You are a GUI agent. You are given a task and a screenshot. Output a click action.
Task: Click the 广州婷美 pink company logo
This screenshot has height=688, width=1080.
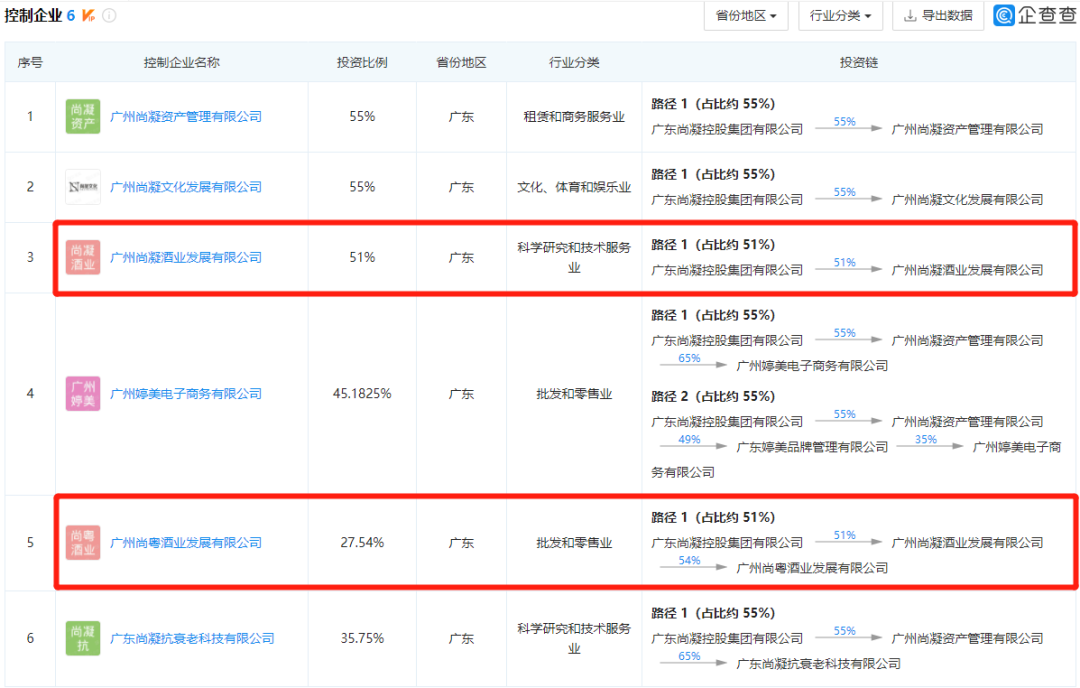(x=83, y=393)
